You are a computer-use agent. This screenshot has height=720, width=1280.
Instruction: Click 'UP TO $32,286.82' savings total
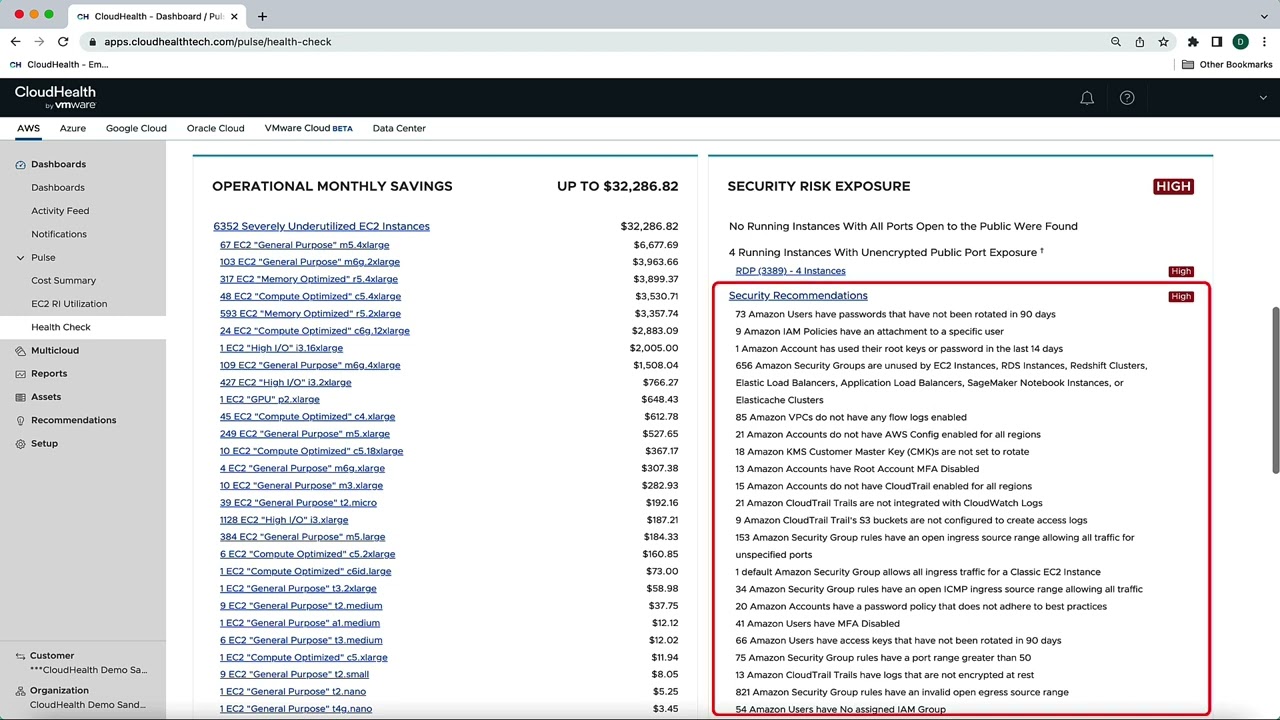(x=617, y=186)
